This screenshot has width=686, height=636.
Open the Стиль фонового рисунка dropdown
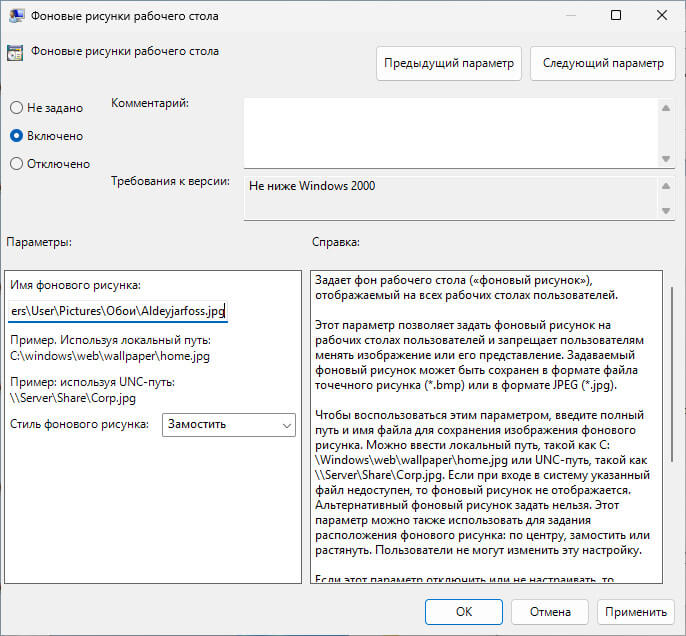(x=229, y=425)
